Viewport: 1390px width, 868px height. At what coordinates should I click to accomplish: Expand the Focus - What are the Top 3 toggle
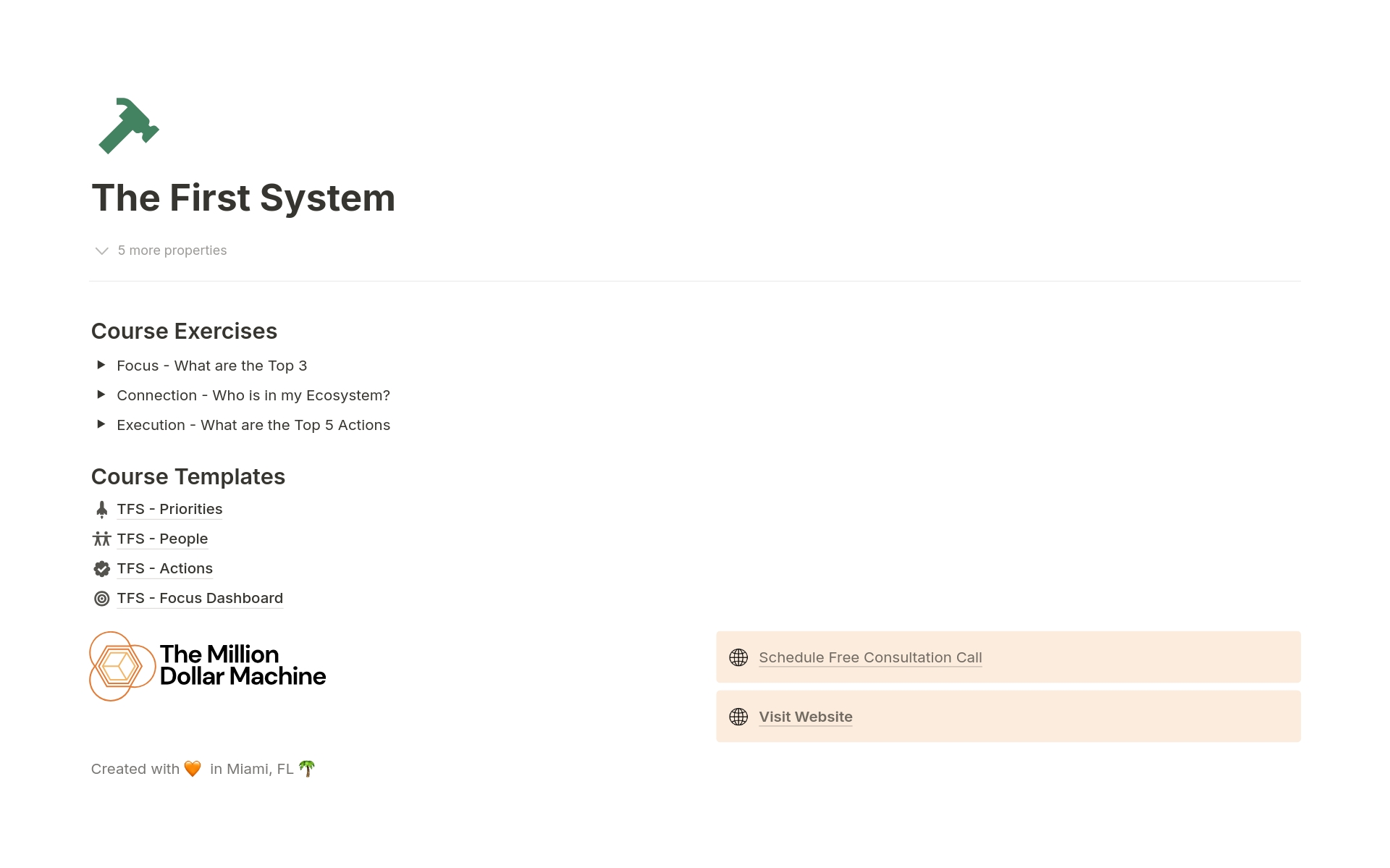[101, 365]
